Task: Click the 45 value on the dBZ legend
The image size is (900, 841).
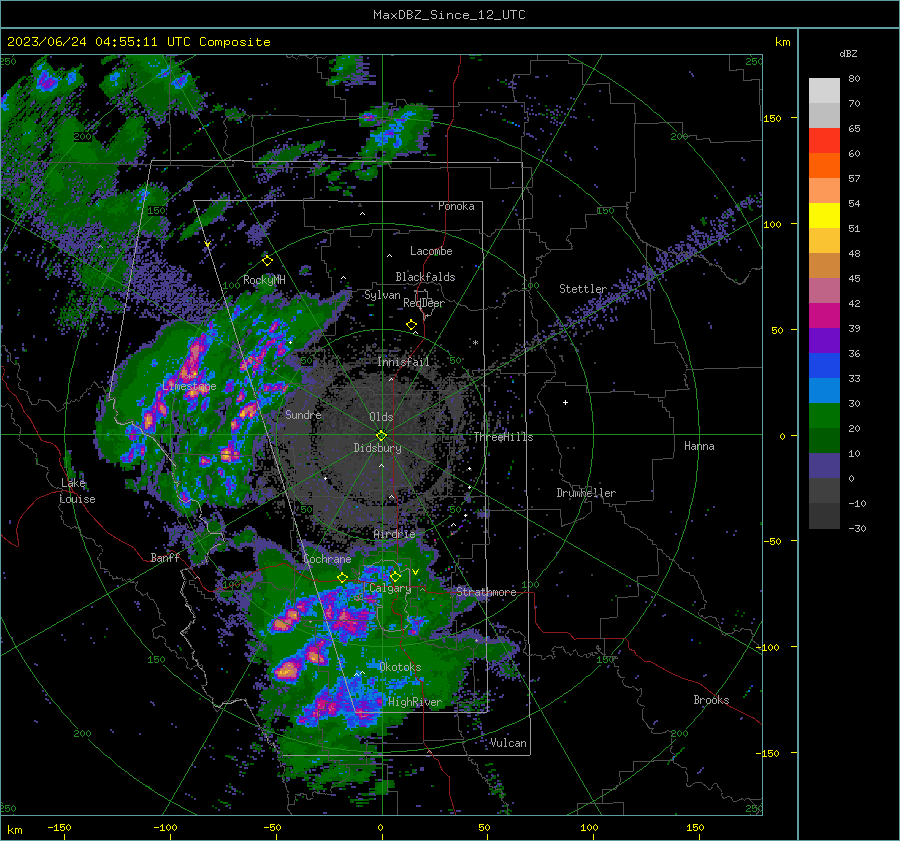Action: coord(854,278)
